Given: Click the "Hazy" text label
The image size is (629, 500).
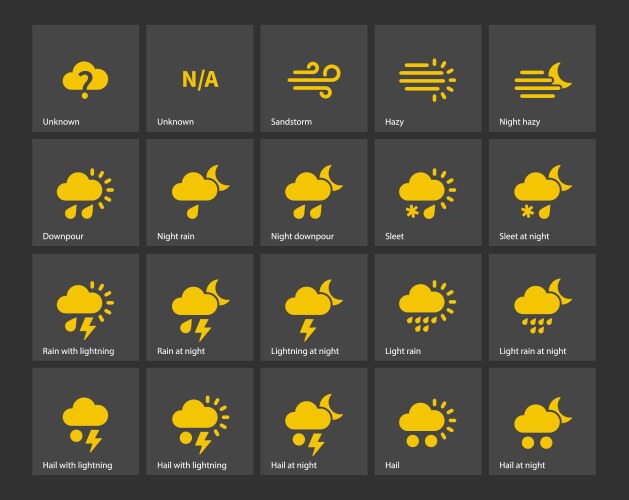Looking at the screenshot, I should (x=394, y=122).
